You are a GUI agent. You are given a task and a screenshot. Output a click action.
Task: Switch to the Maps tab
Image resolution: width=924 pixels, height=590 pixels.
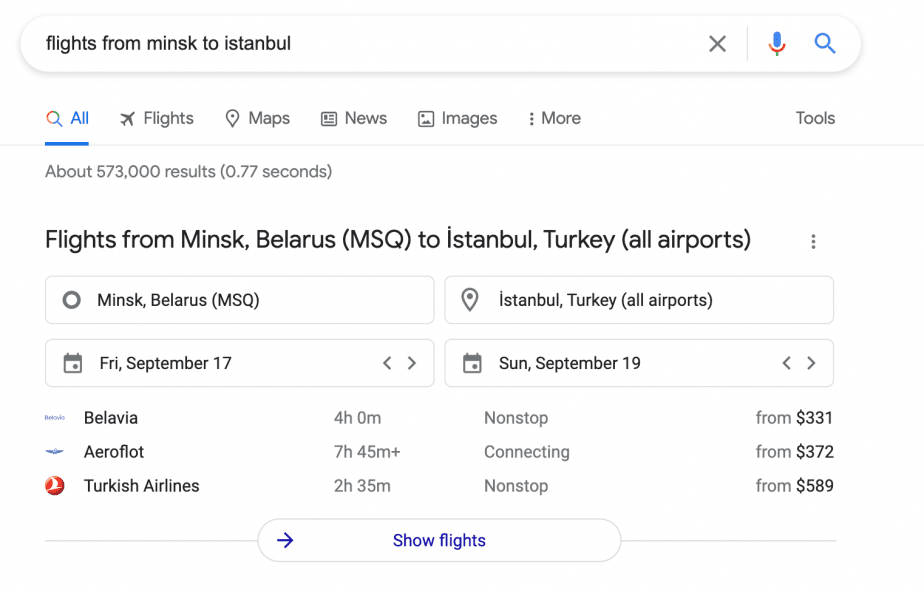pyautogui.click(x=258, y=118)
